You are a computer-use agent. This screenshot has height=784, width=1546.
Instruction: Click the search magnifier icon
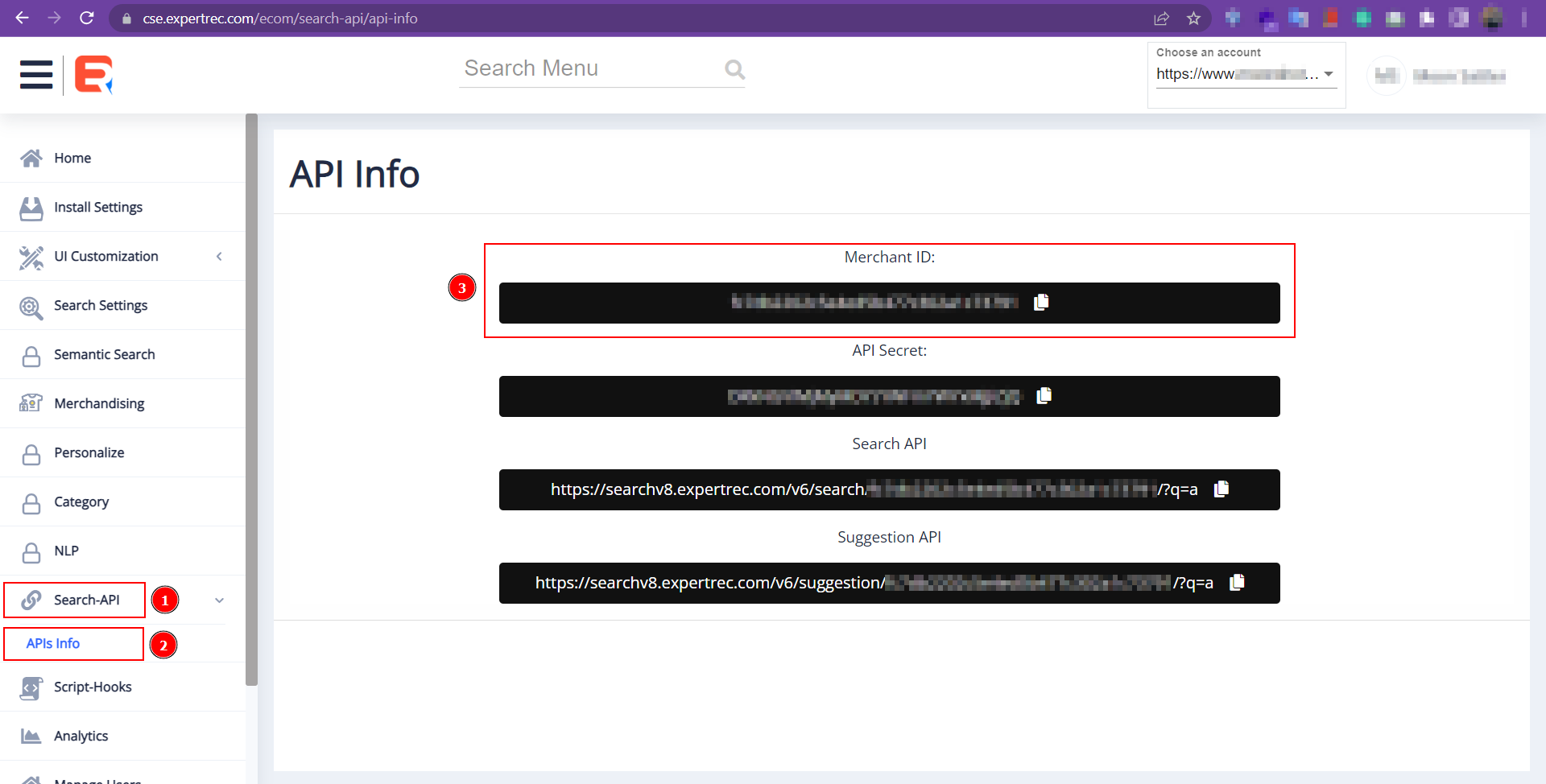734,69
